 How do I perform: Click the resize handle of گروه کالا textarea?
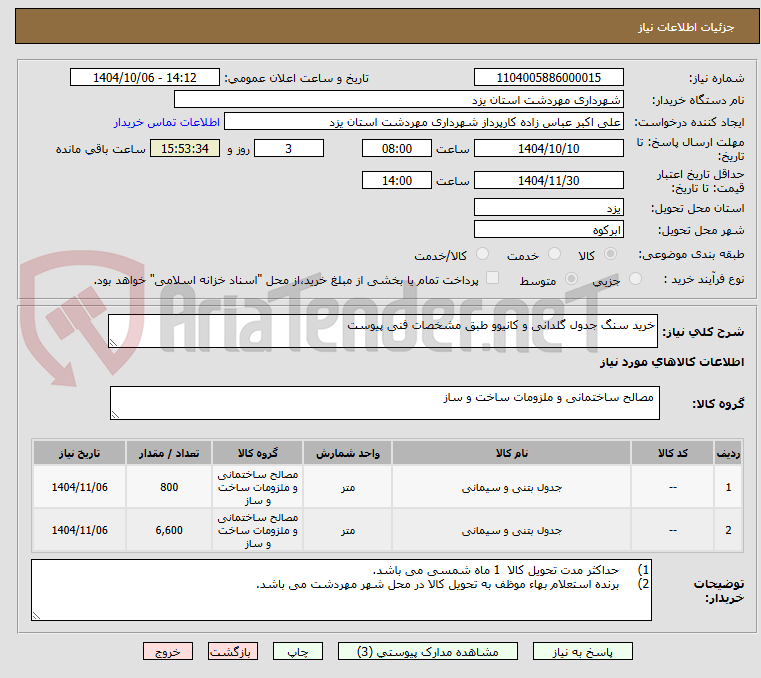(115, 414)
